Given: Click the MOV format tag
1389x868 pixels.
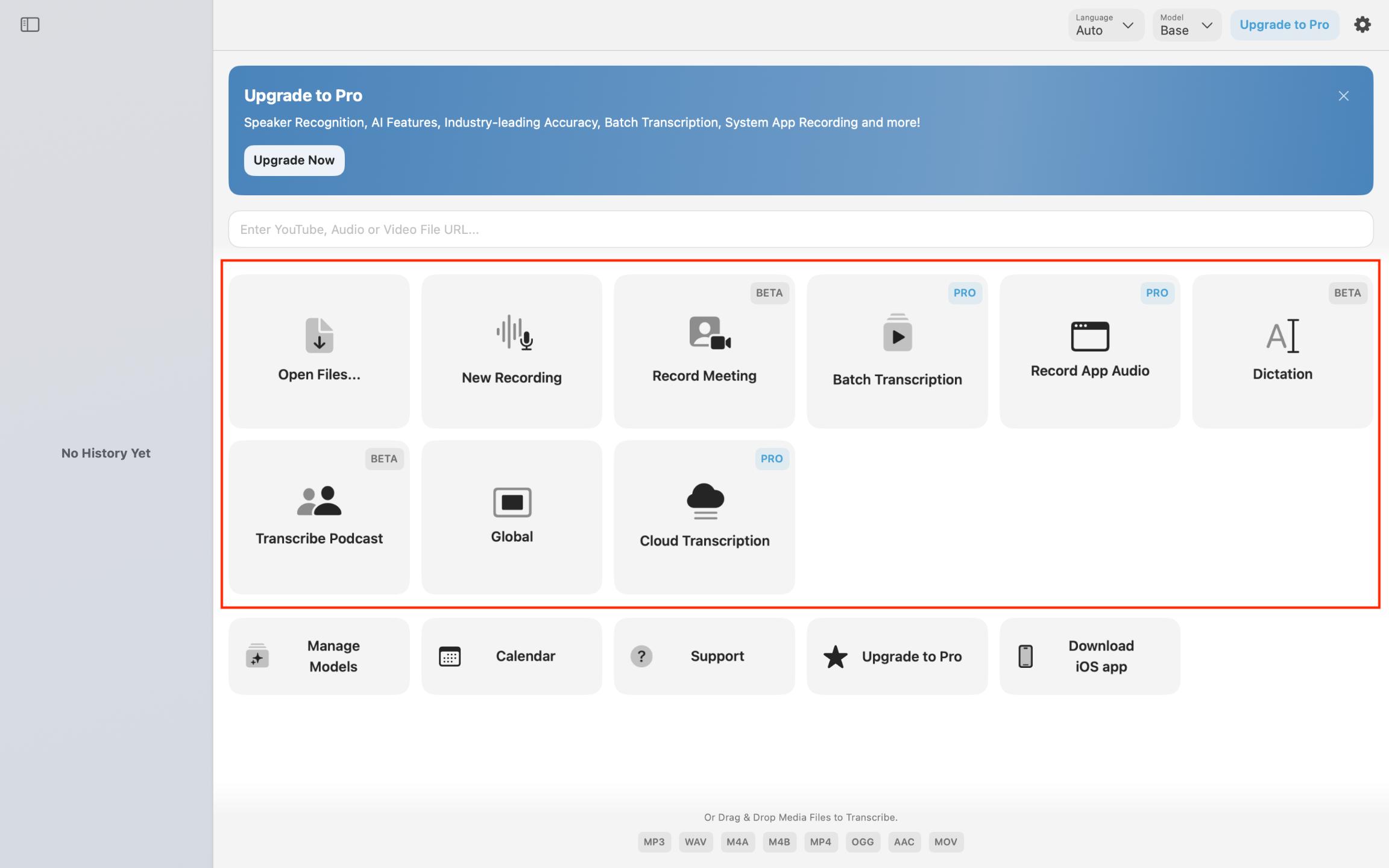Looking at the screenshot, I should click(945, 842).
